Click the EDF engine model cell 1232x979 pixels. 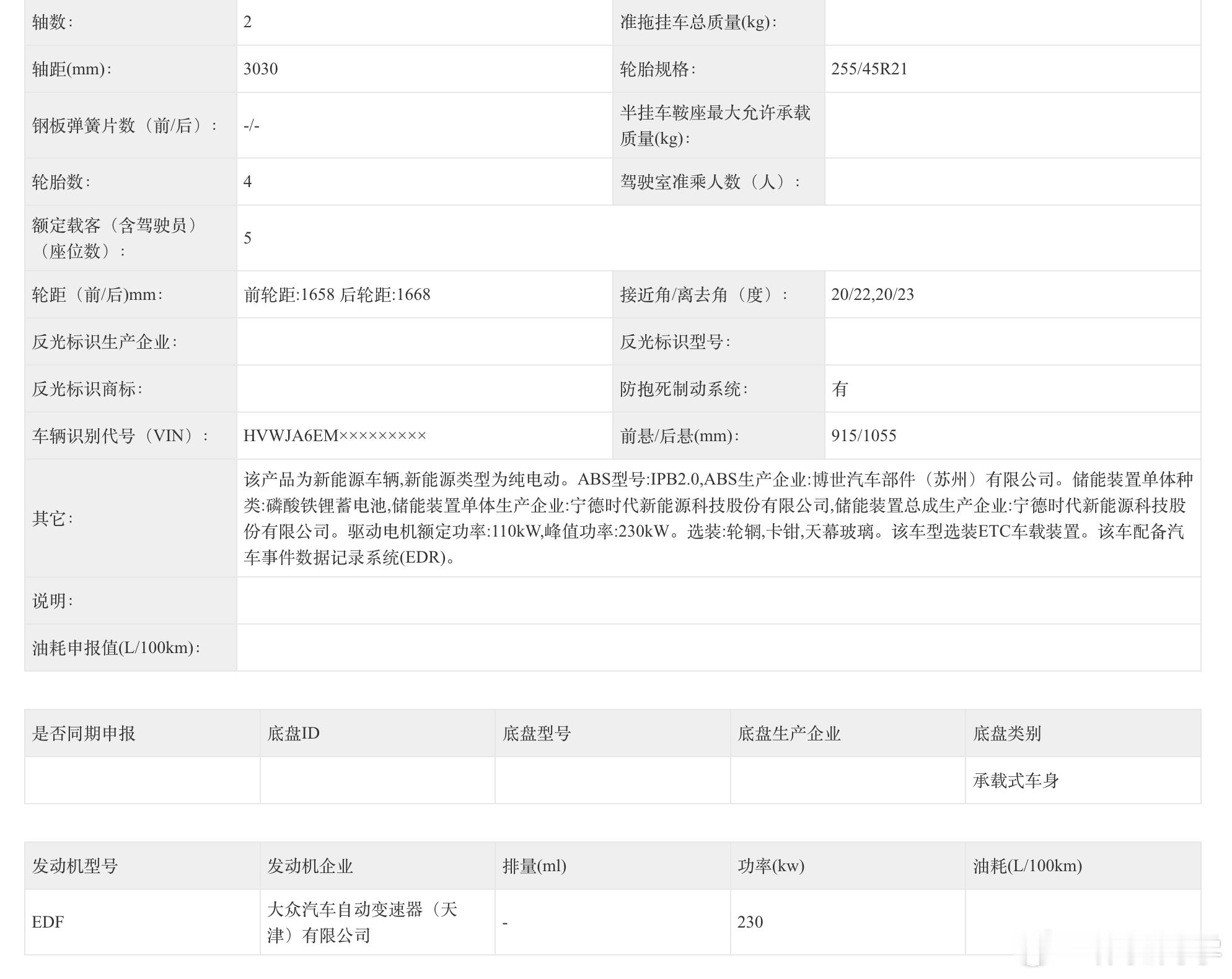coord(48,922)
